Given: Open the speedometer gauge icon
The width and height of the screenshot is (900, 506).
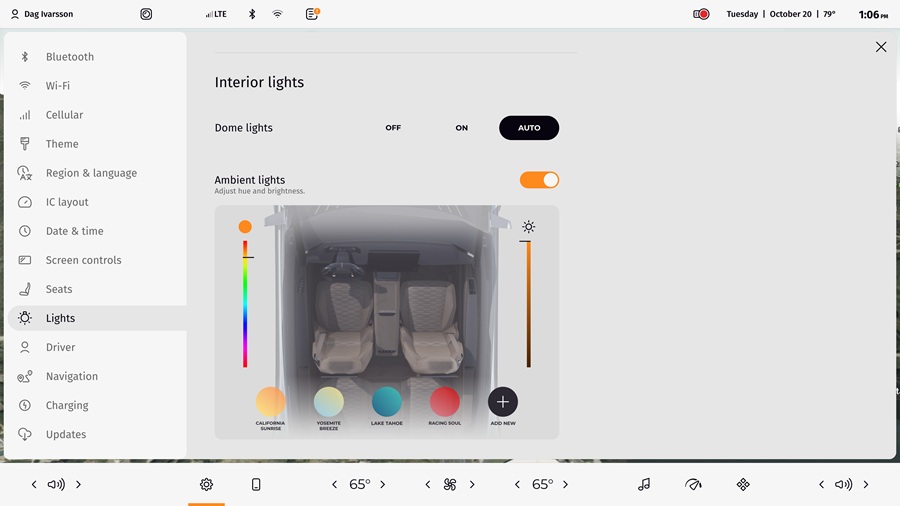Looking at the screenshot, I should (x=693, y=484).
